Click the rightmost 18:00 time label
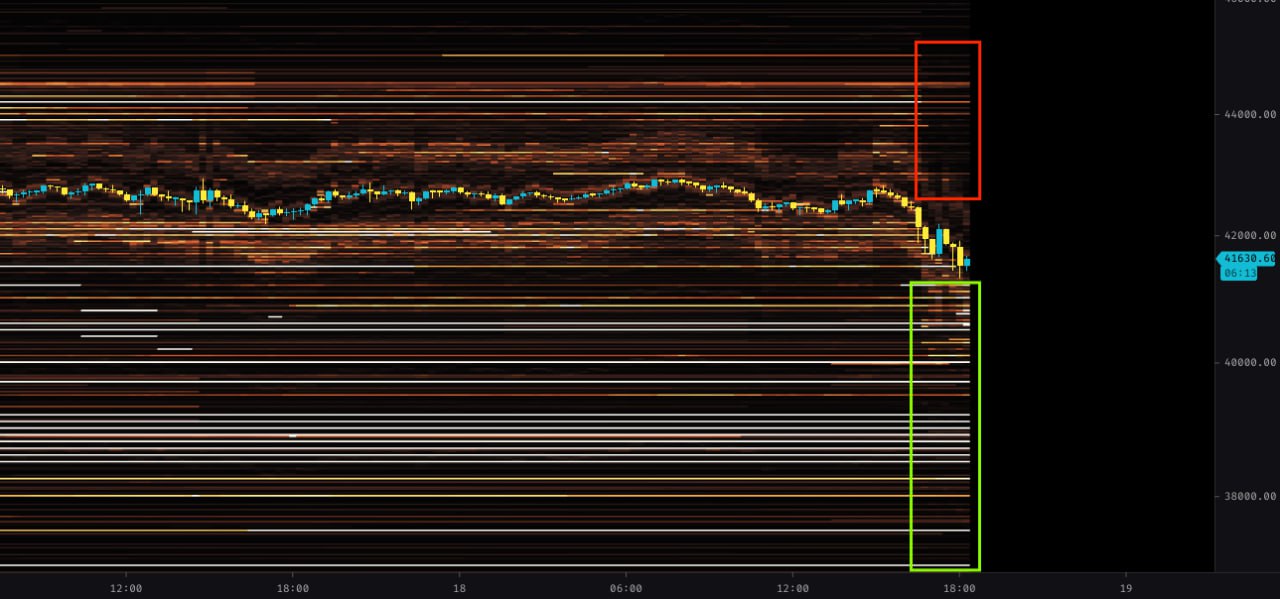This screenshot has height=599, width=1280. 959,588
